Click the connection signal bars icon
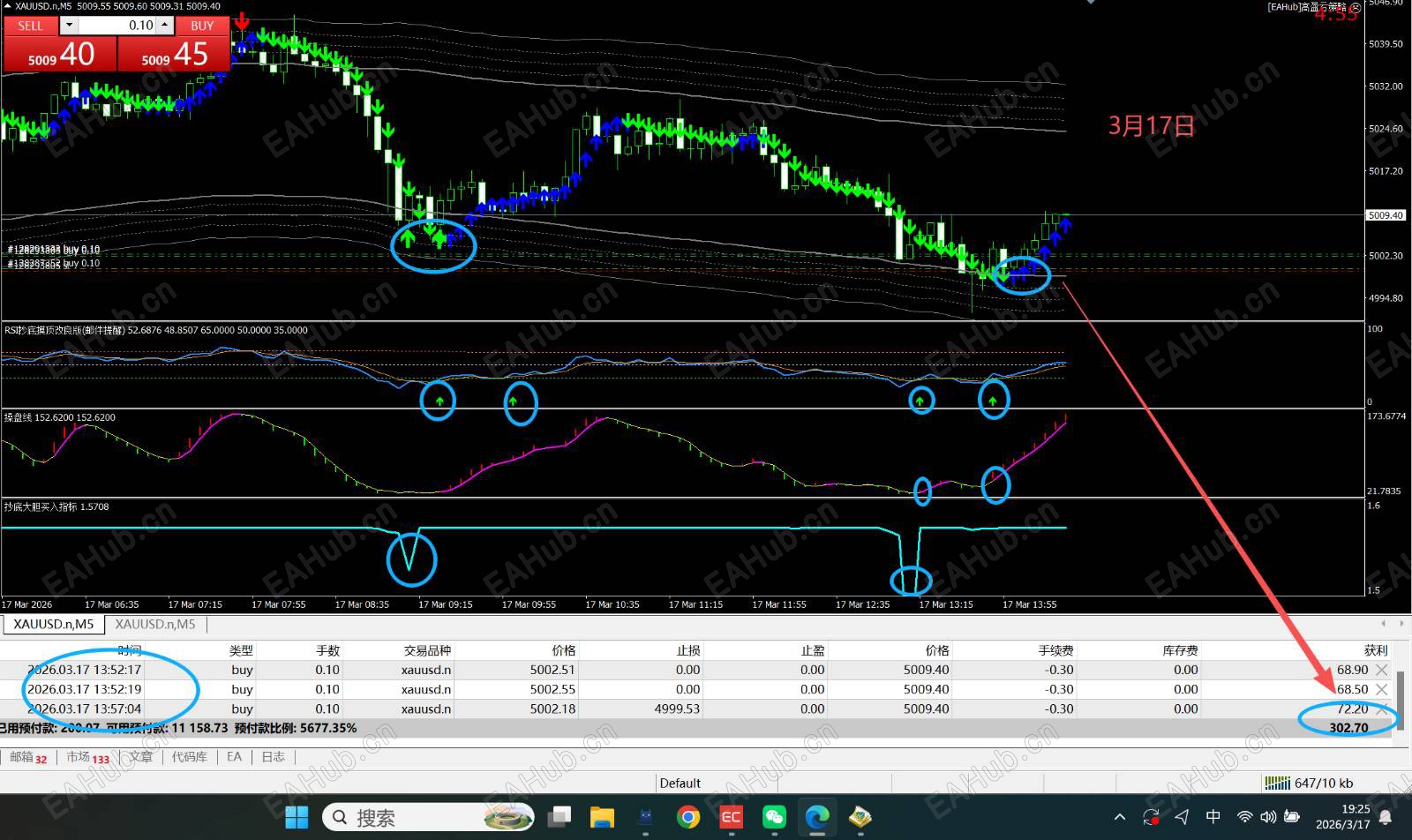 tap(1277, 783)
